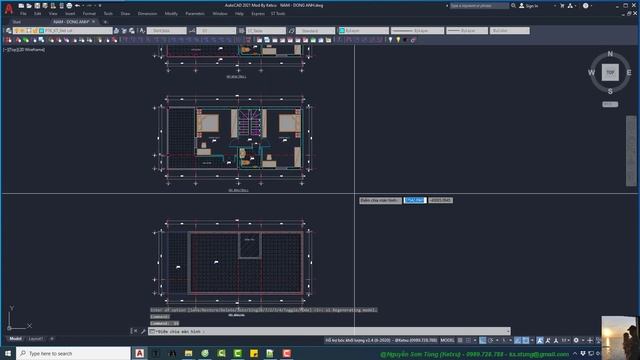Image resolution: width=640 pixels, height=360 pixels.
Task: Click the yellow light bulb icon in toolbar
Action: [x=398, y=40]
